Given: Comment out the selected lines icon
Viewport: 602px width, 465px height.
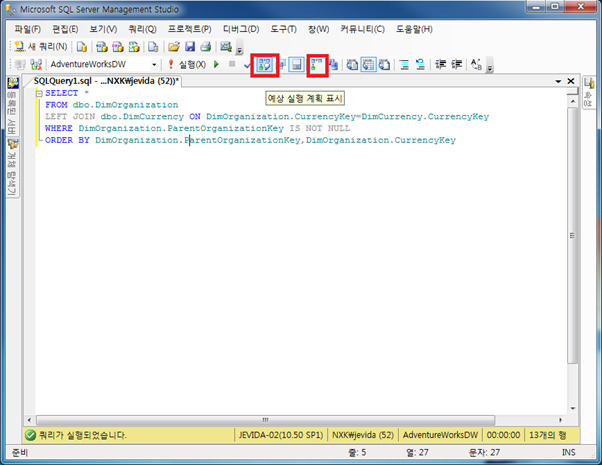Looking at the screenshot, I should tap(404, 65).
